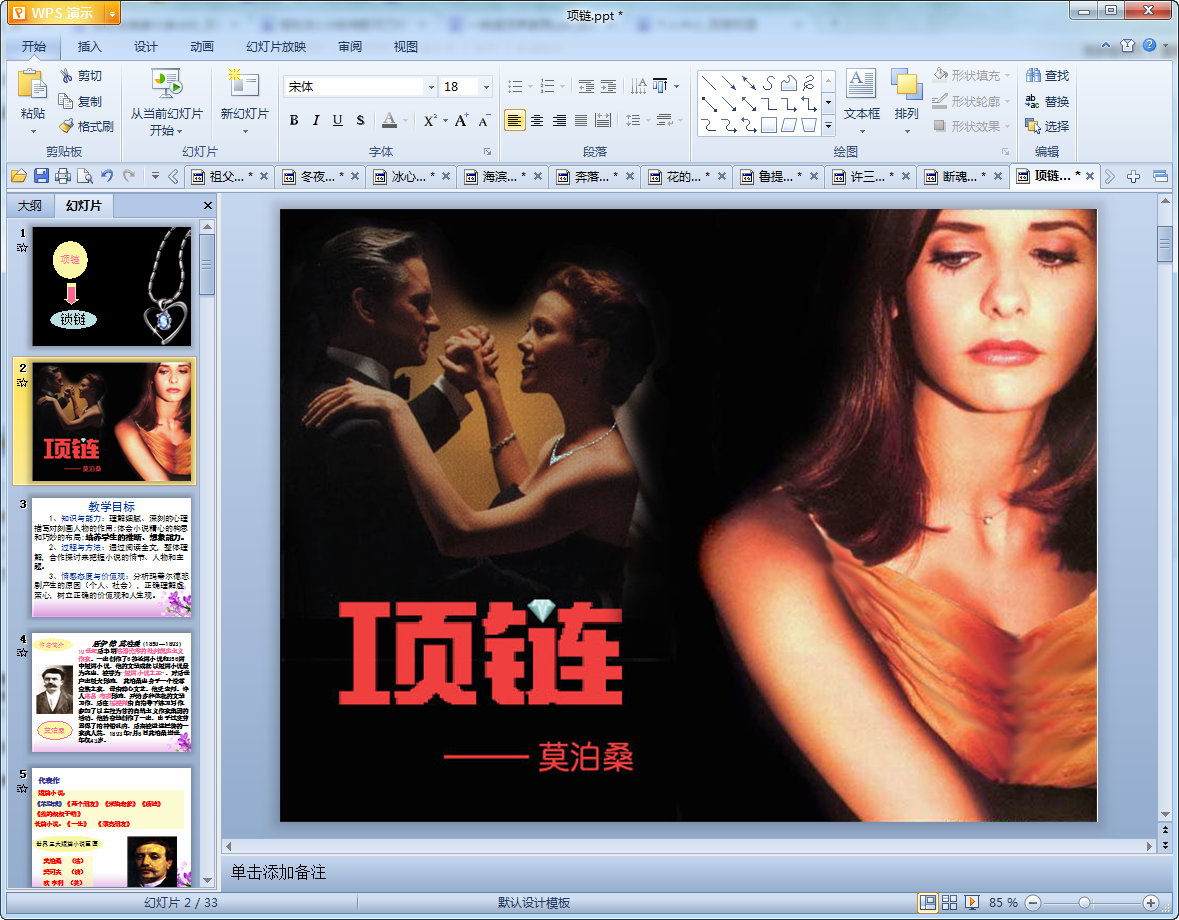This screenshot has width=1179, height=920.
Task: Decrease font size with A- icon
Action: (483, 120)
